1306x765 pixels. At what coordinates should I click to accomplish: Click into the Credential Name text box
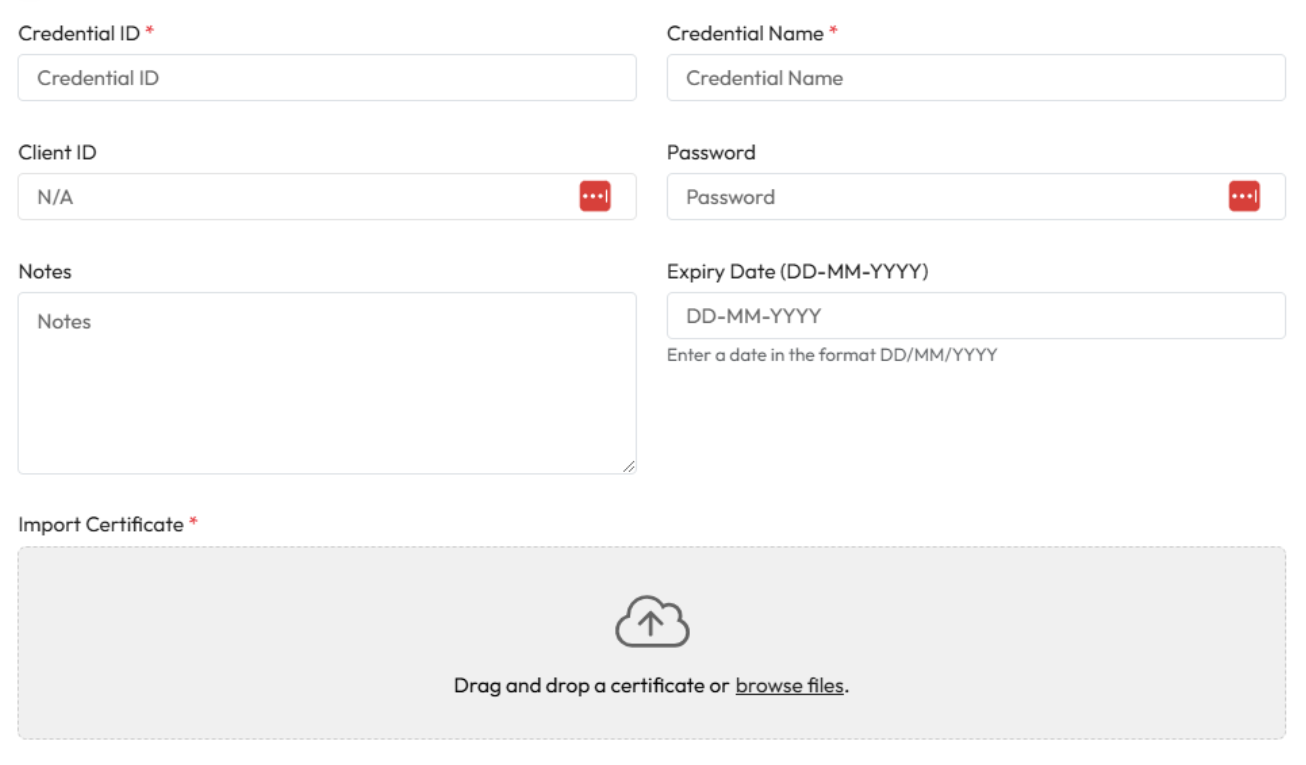(975, 78)
